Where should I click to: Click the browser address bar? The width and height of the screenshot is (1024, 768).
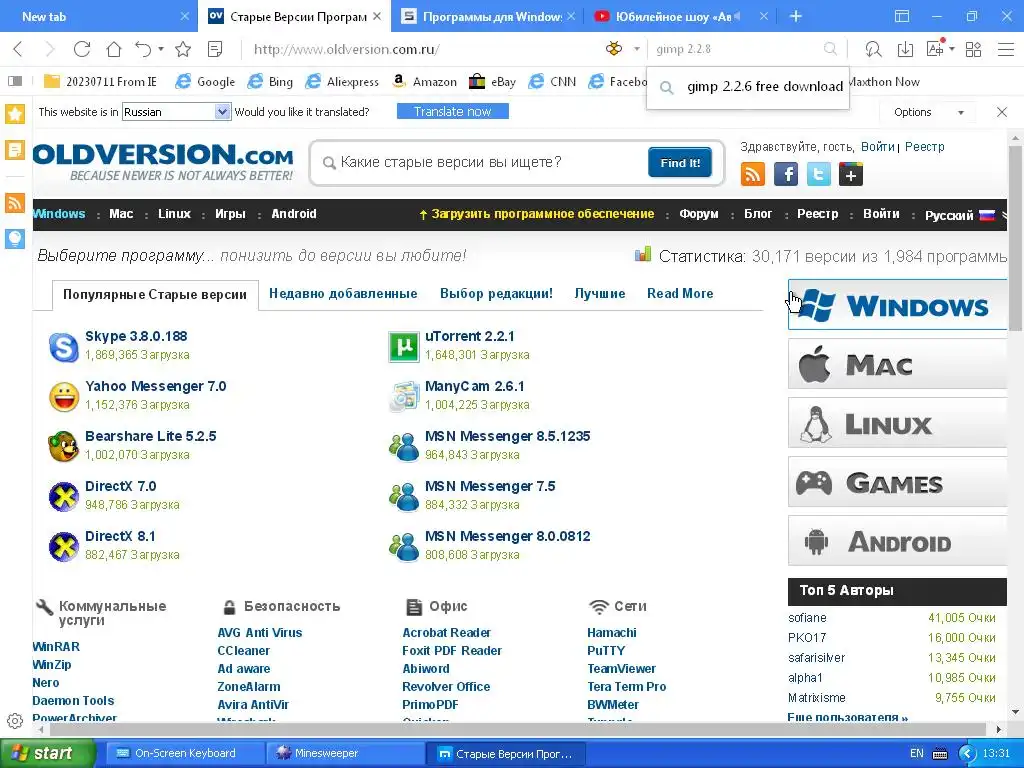coord(418,49)
